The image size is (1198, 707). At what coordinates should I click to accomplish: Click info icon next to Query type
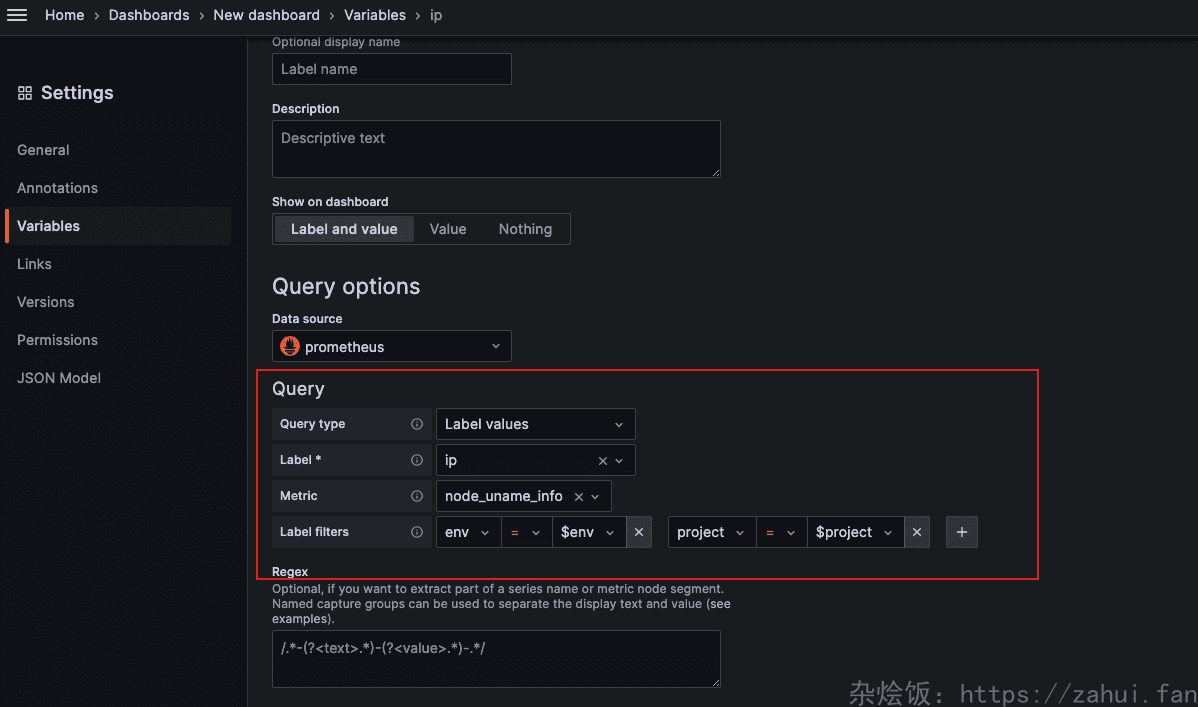point(417,424)
